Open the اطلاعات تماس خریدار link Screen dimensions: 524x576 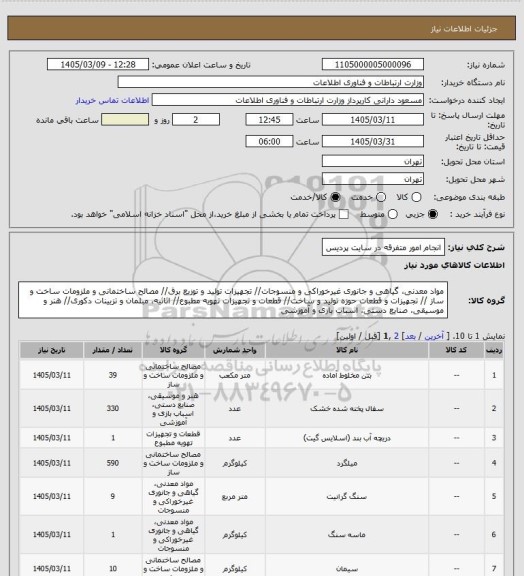tap(112, 100)
